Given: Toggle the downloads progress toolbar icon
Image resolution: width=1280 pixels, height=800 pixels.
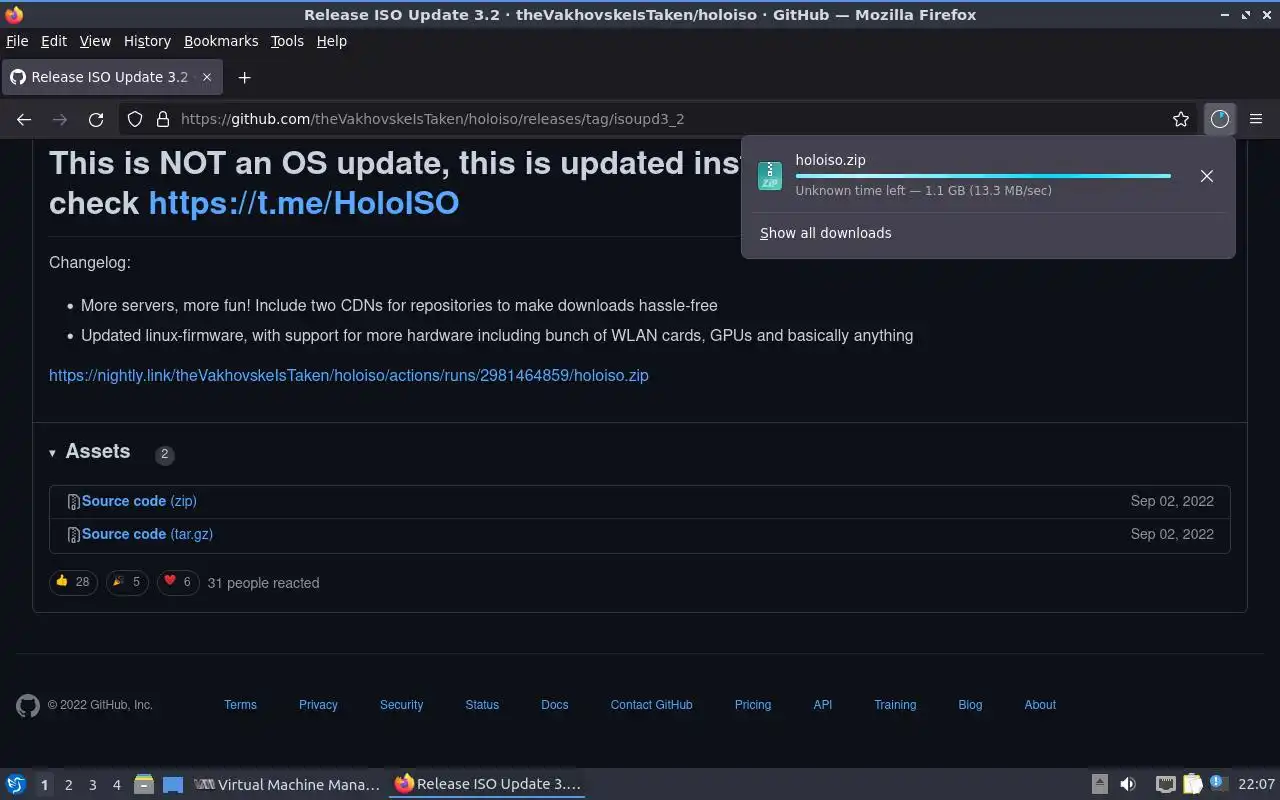Looking at the screenshot, I should [x=1219, y=119].
